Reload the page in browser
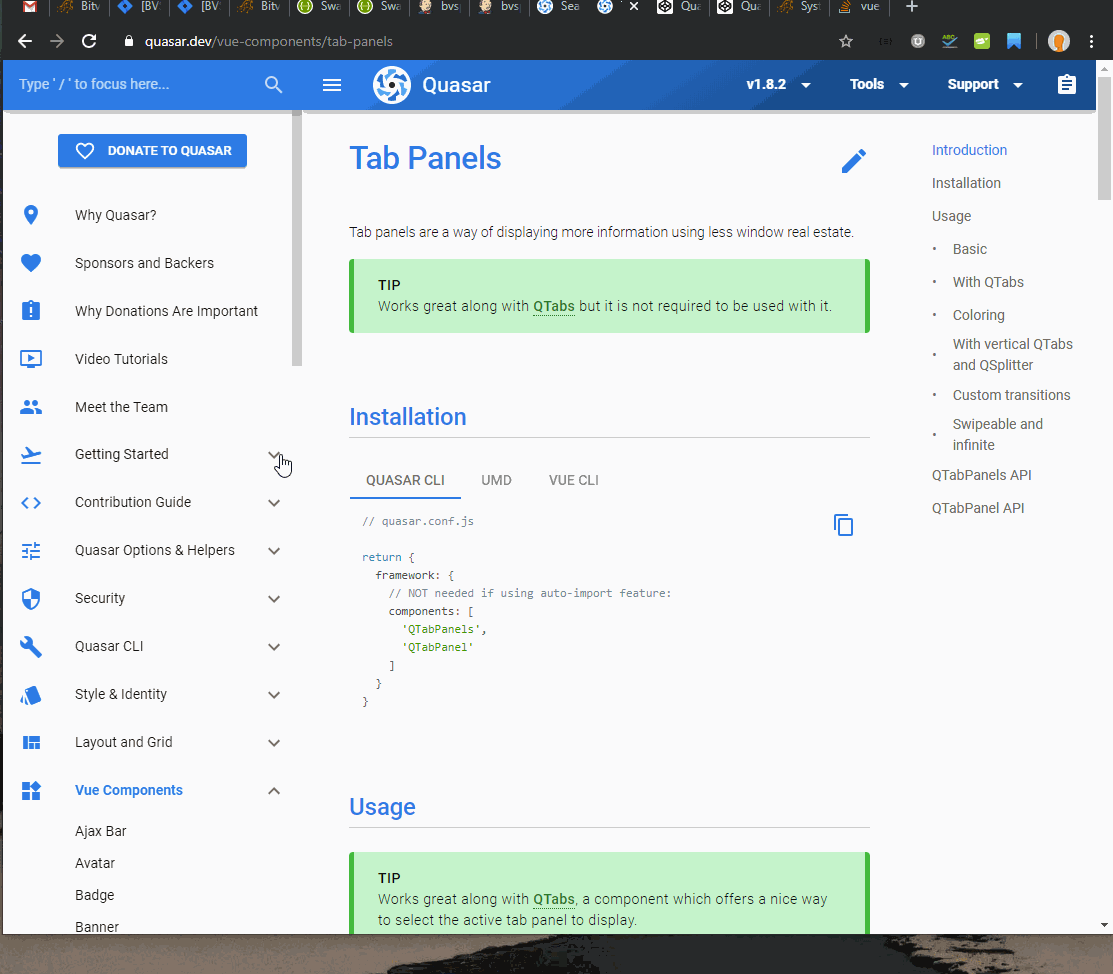This screenshot has height=974, width=1113. click(89, 41)
